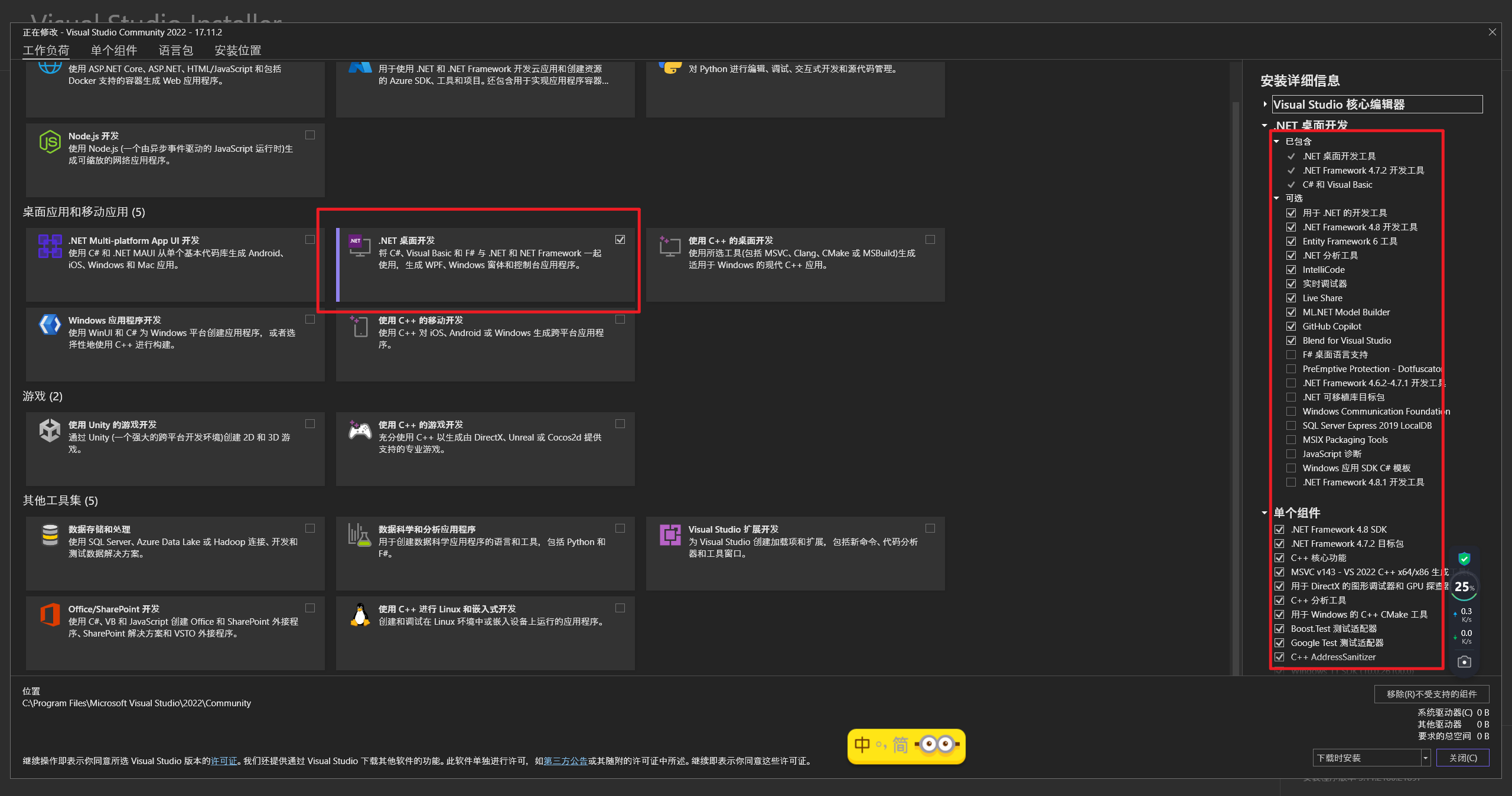The height and width of the screenshot is (796, 1512).
Task: Click the Visual Studio extension development icon
Action: click(670, 535)
